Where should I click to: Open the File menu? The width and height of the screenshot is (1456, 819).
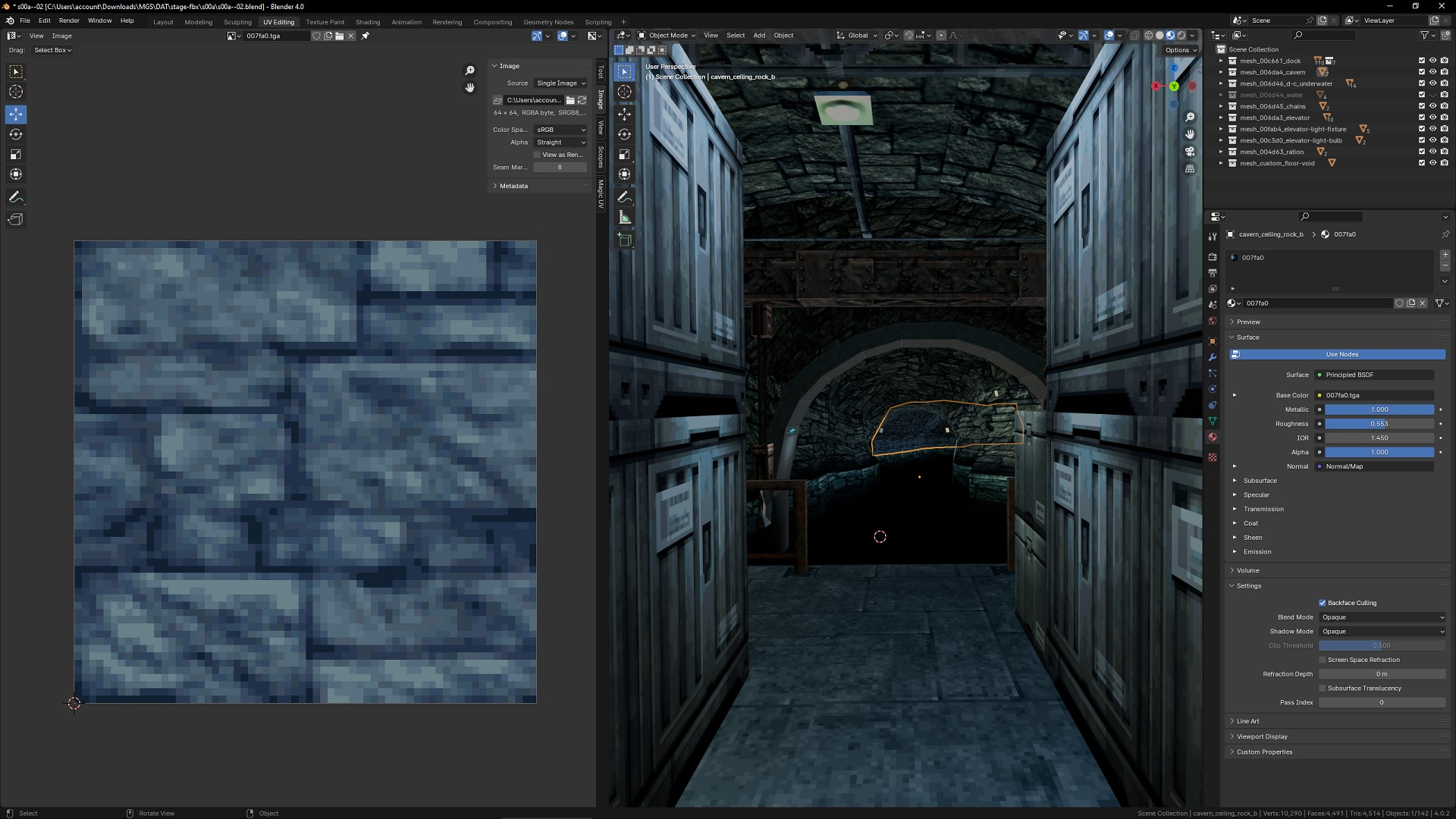[25, 20]
